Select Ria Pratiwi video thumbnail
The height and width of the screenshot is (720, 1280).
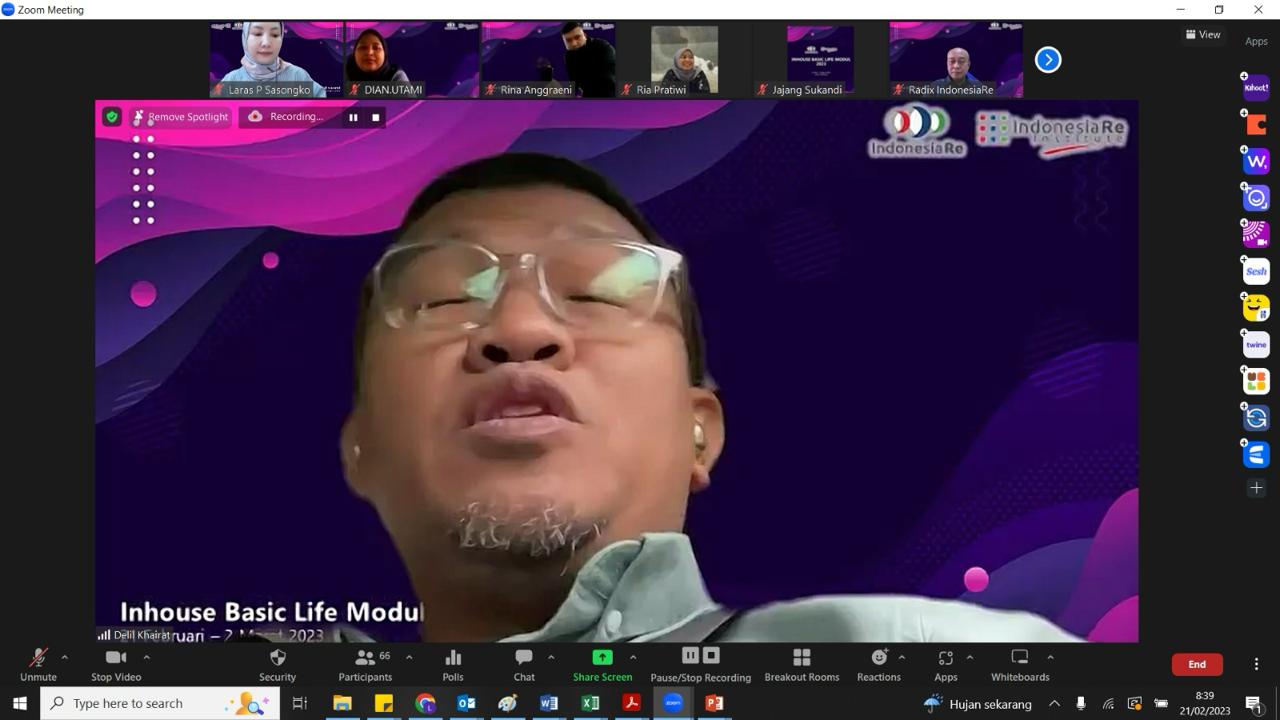pos(684,60)
